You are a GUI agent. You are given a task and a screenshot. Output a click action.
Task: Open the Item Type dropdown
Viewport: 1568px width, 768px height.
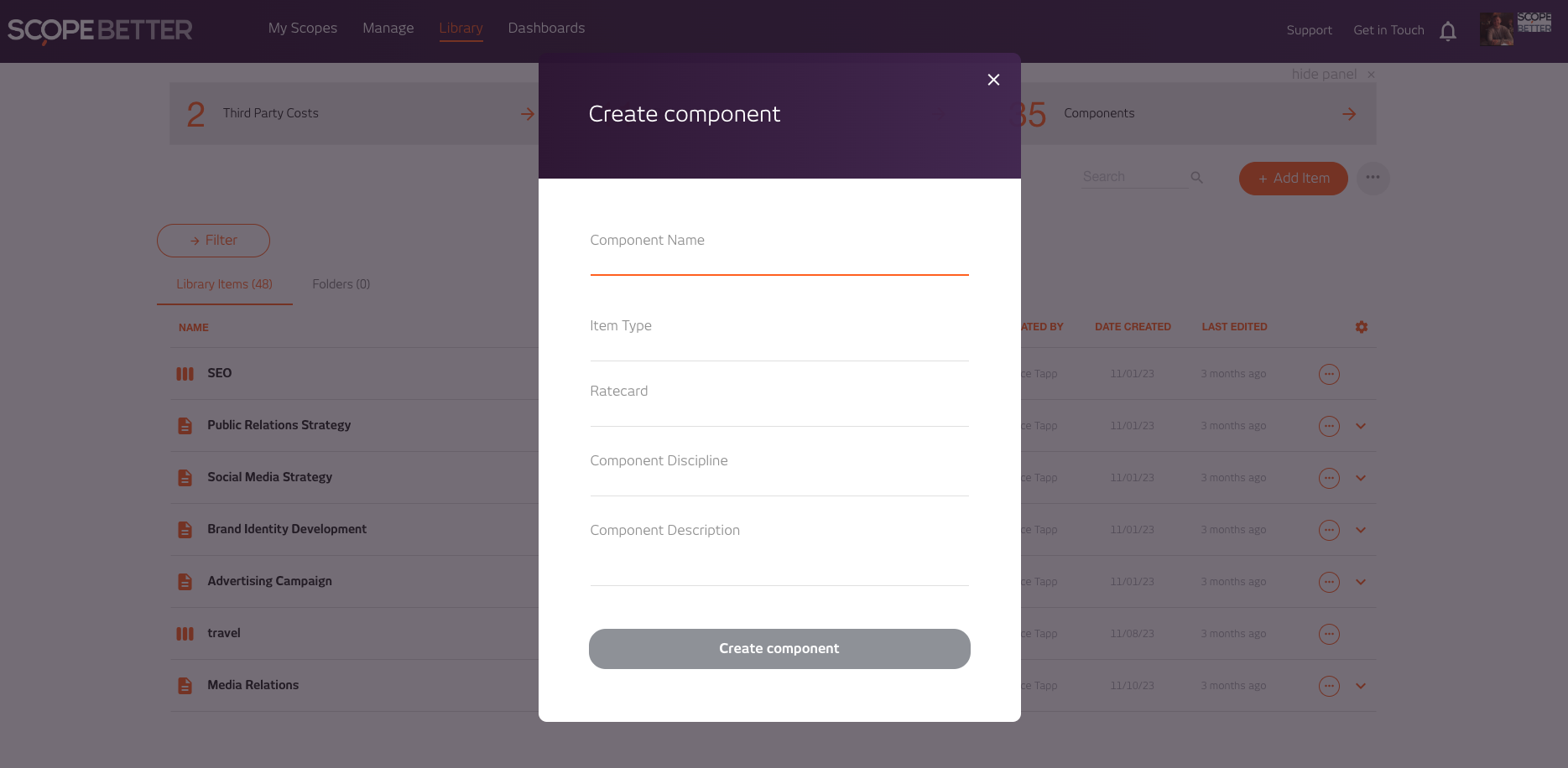click(779, 335)
